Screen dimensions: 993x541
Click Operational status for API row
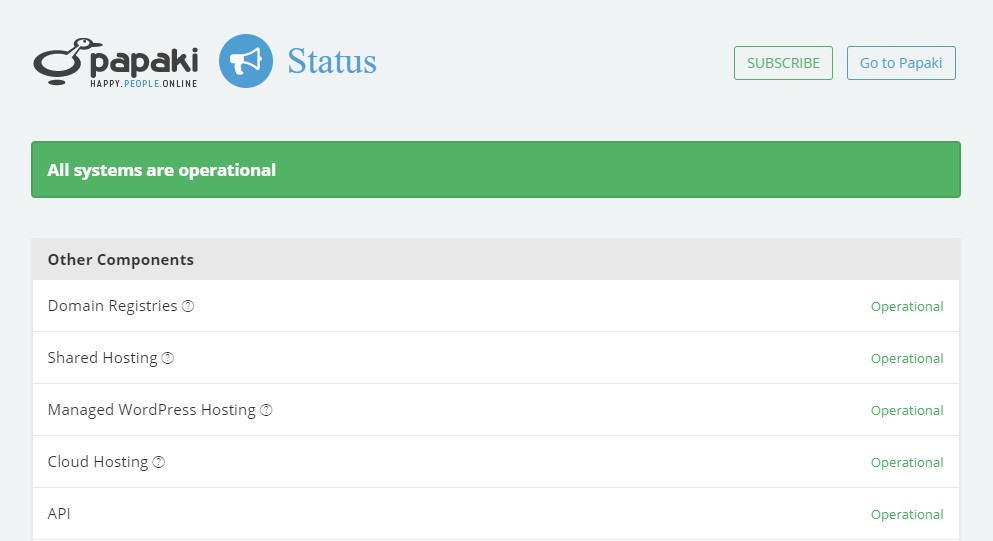[x=907, y=514]
